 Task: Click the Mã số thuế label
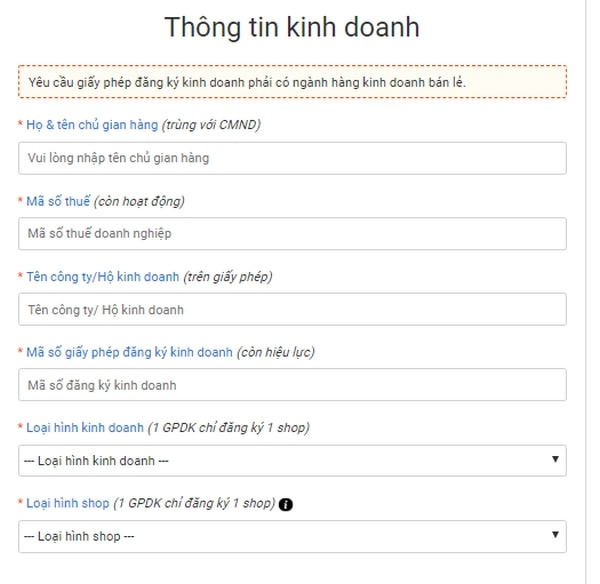(x=57, y=201)
